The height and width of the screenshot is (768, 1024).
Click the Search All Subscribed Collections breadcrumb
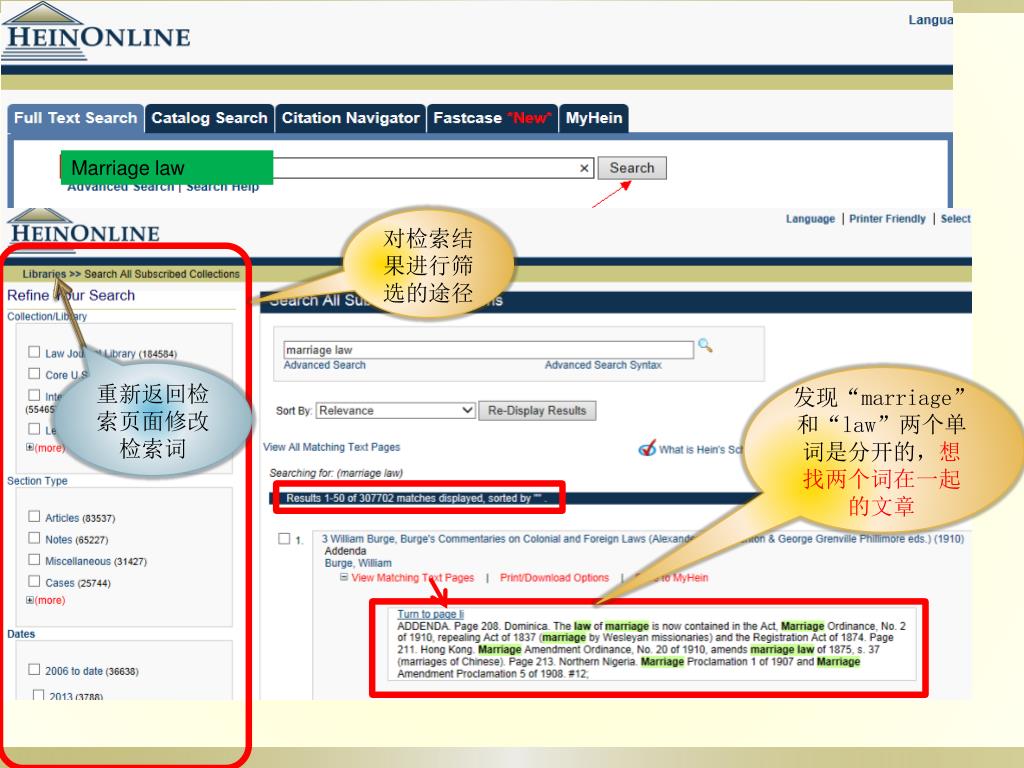161,274
